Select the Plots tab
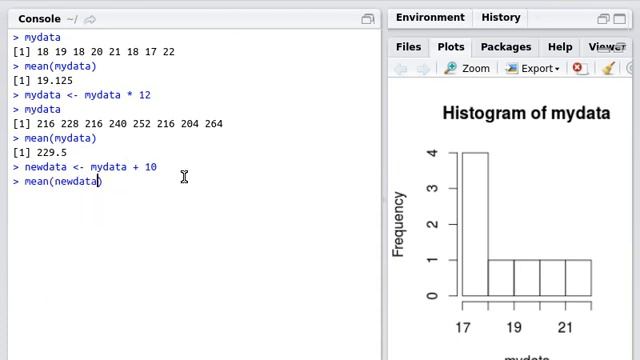This screenshot has width=640, height=360. [x=451, y=47]
